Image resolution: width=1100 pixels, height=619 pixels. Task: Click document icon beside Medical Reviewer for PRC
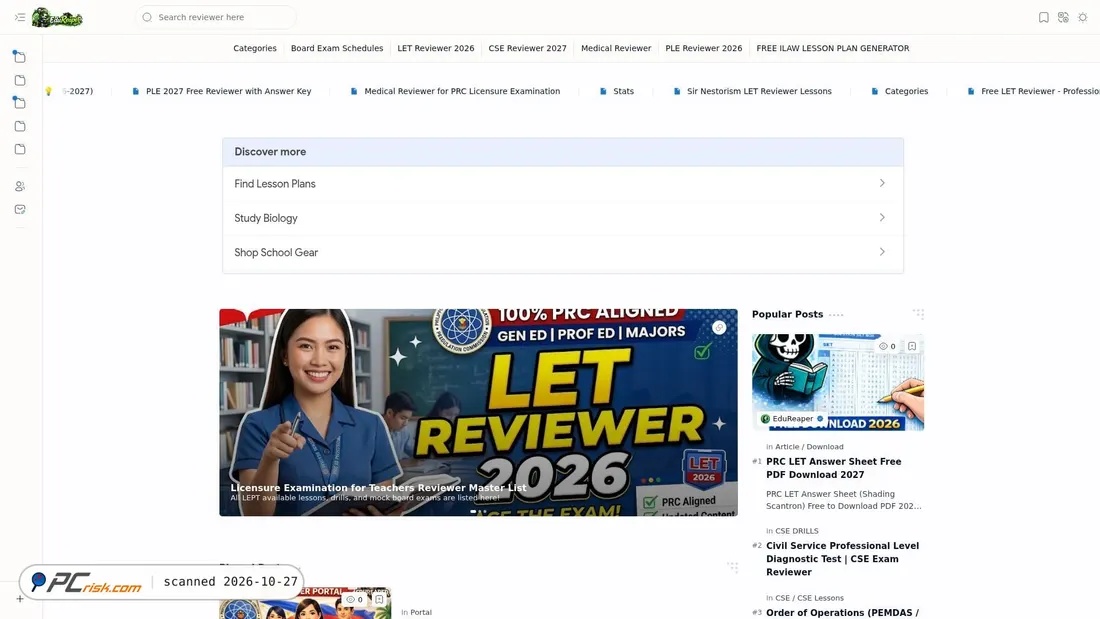354,91
